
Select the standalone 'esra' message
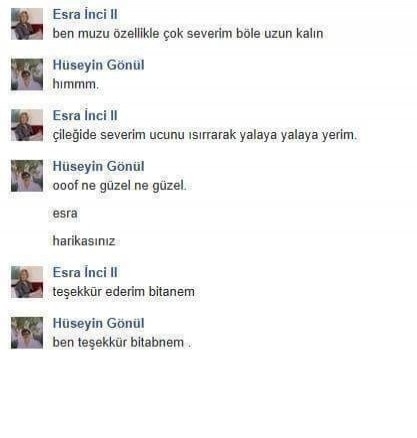[x=65, y=214]
